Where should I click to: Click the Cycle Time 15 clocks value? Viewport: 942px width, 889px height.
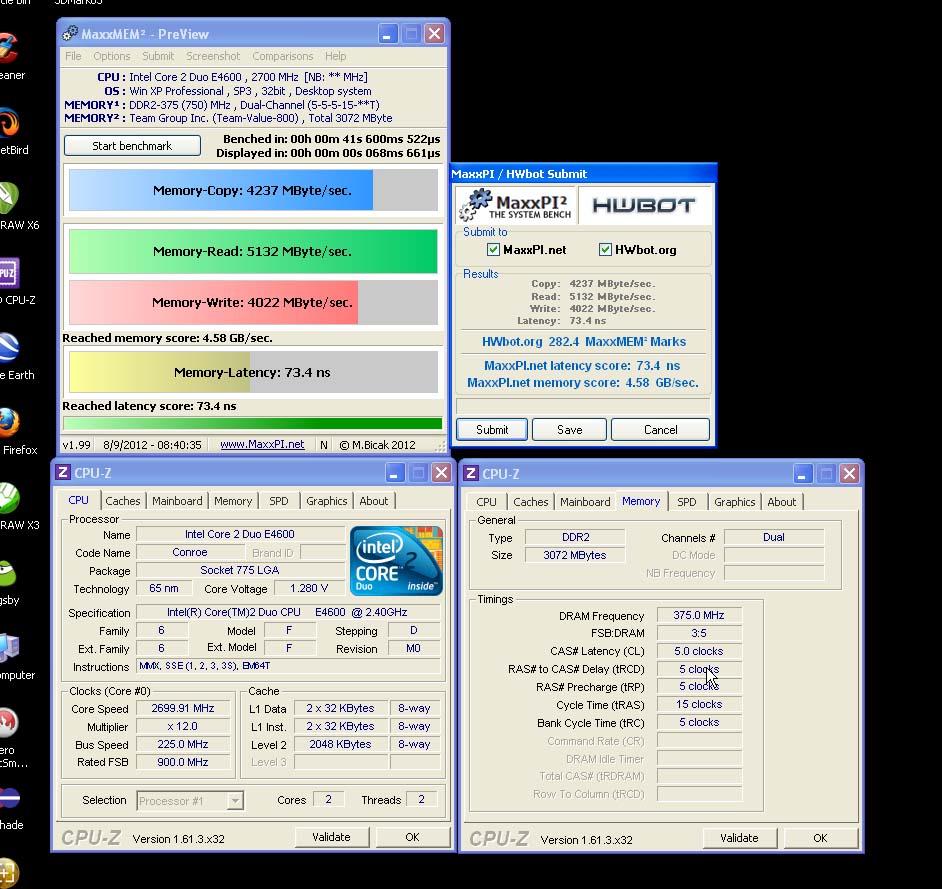699,704
